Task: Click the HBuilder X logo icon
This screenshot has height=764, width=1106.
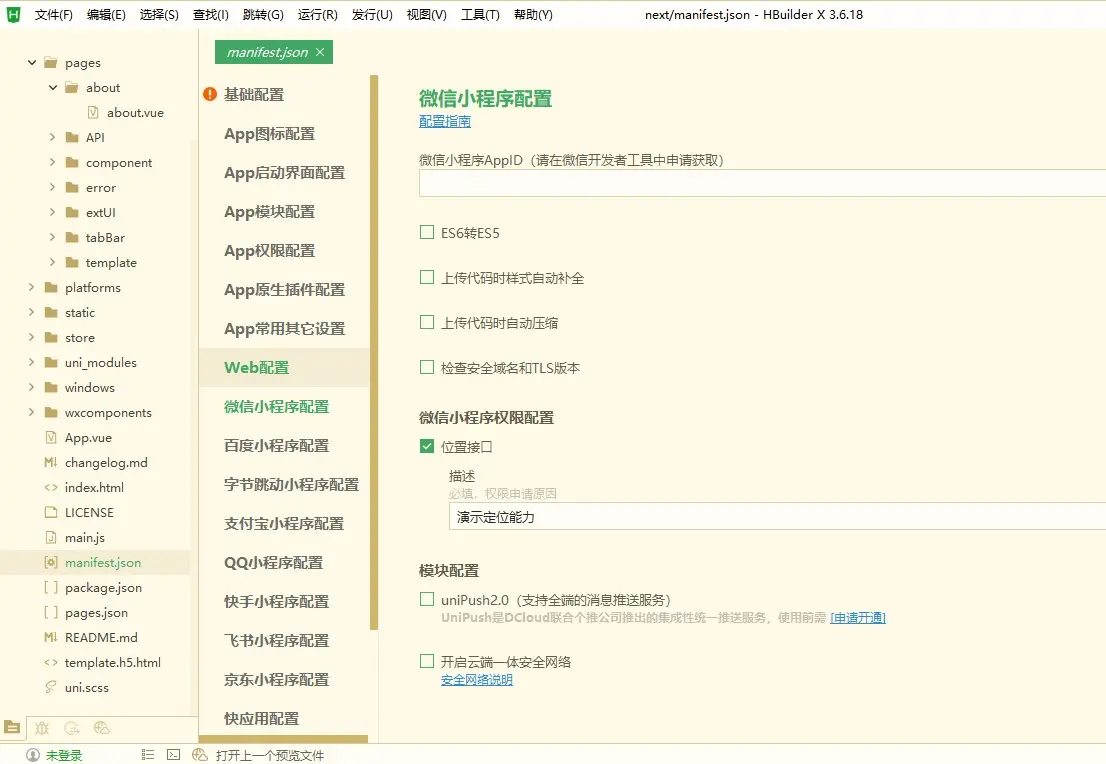Action: (13, 14)
